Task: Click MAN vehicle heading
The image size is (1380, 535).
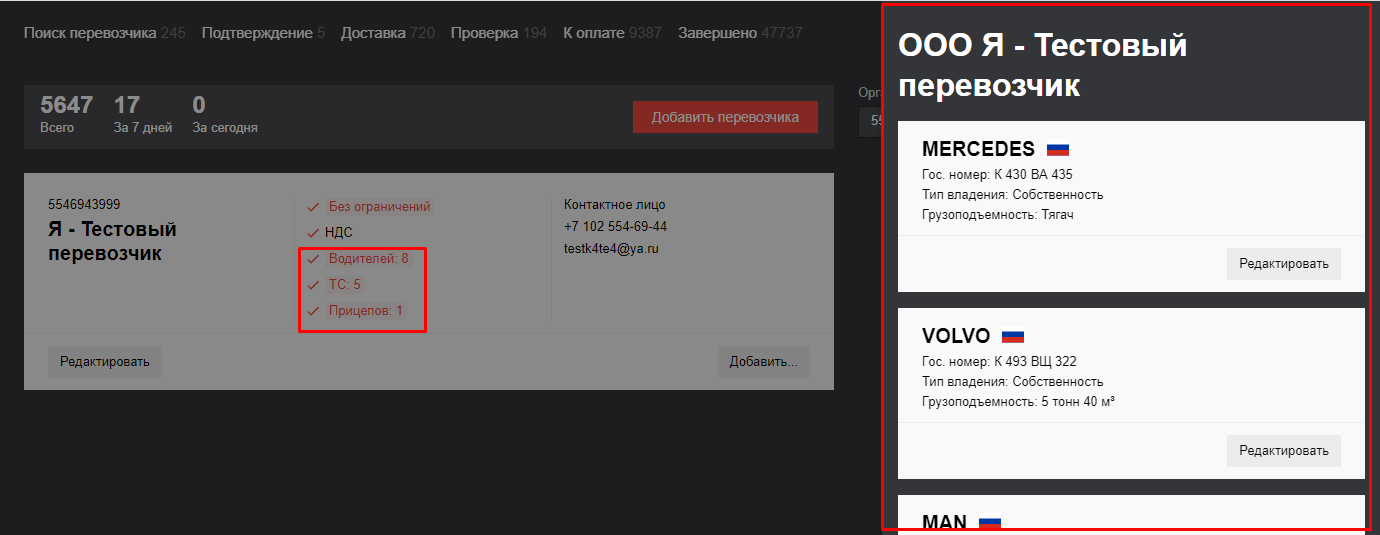Action: (944, 522)
